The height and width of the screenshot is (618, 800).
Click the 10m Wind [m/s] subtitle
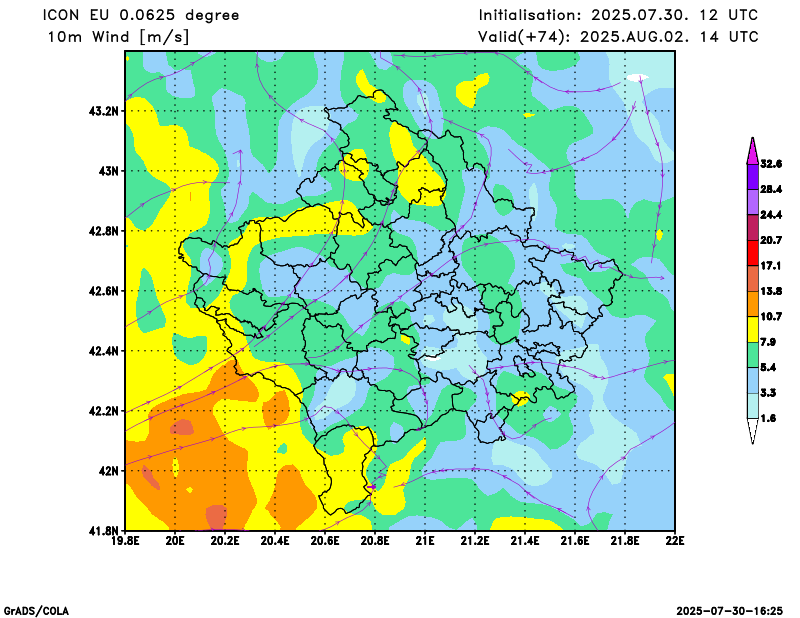[118, 37]
